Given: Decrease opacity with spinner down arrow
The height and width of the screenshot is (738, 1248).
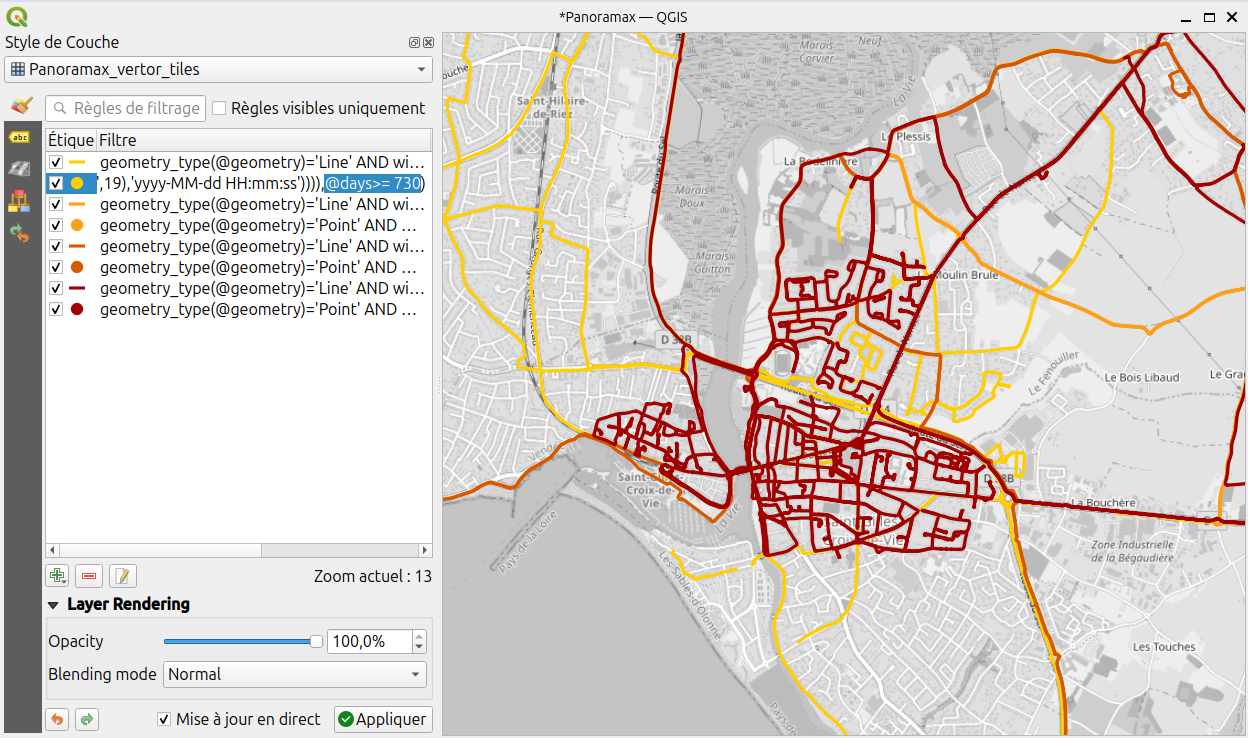Looking at the screenshot, I should pyautogui.click(x=419, y=647).
